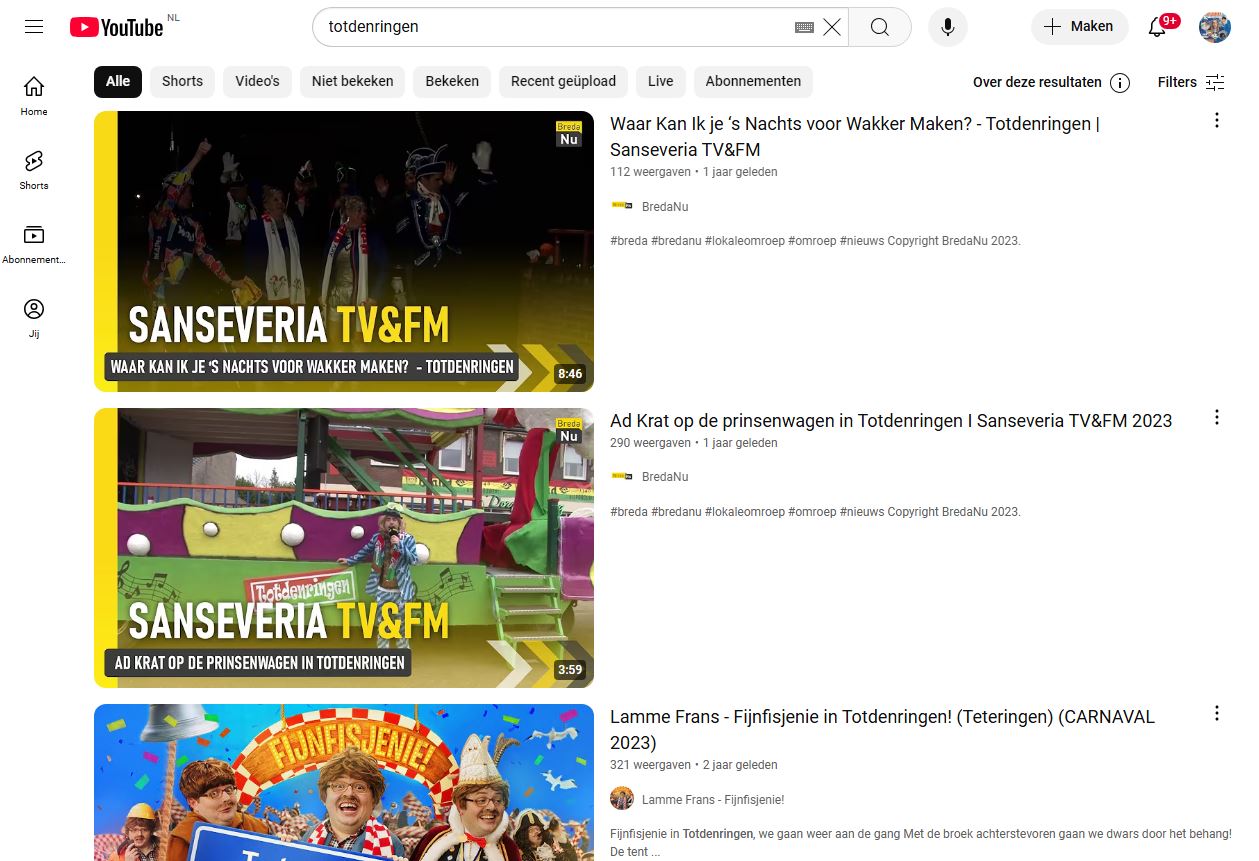The width and height of the screenshot is (1259, 861).
Task: Open BredaNu channel name under first video
Action: click(x=665, y=206)
